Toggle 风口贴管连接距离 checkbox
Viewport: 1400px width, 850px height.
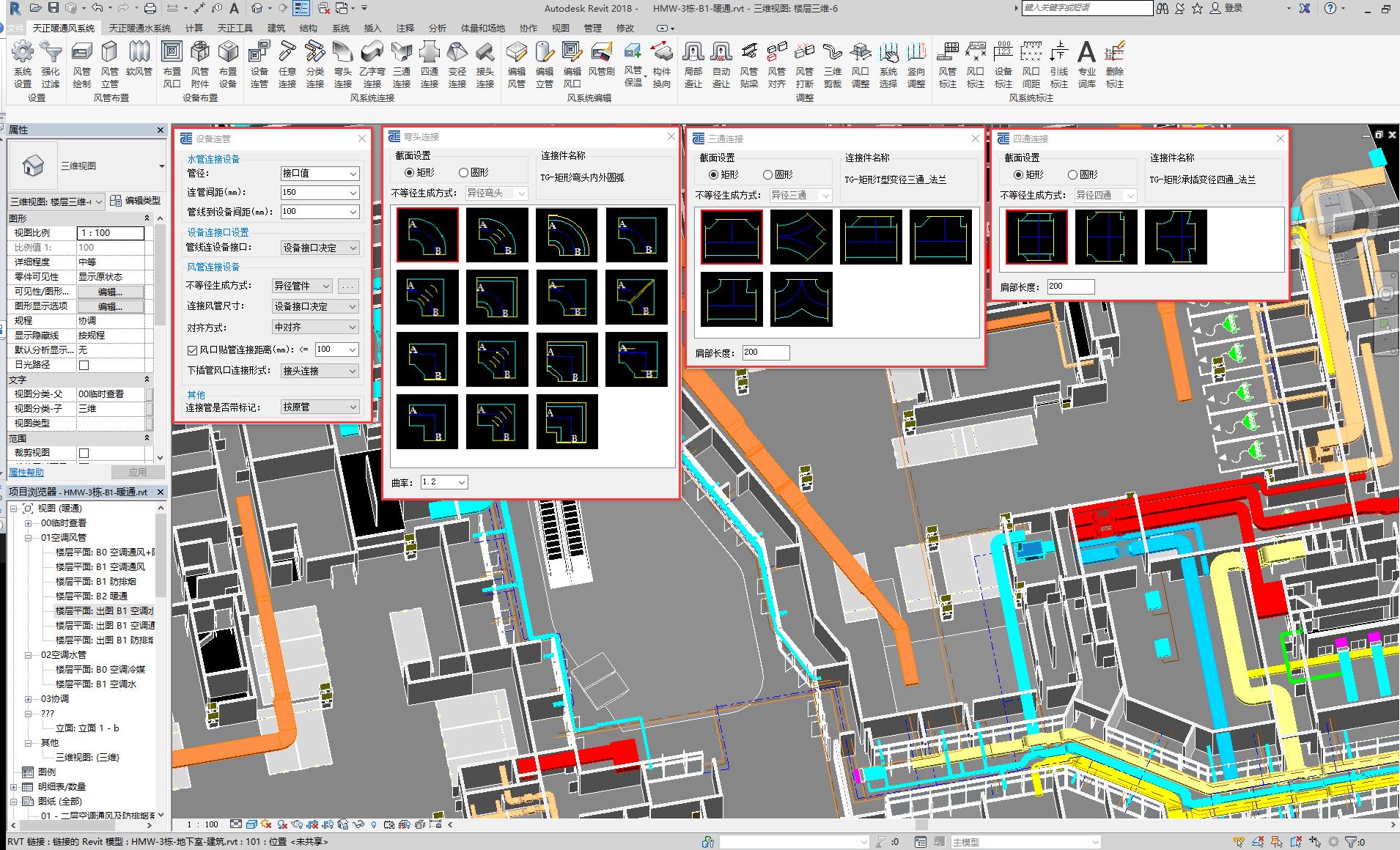tap(193, 350)
